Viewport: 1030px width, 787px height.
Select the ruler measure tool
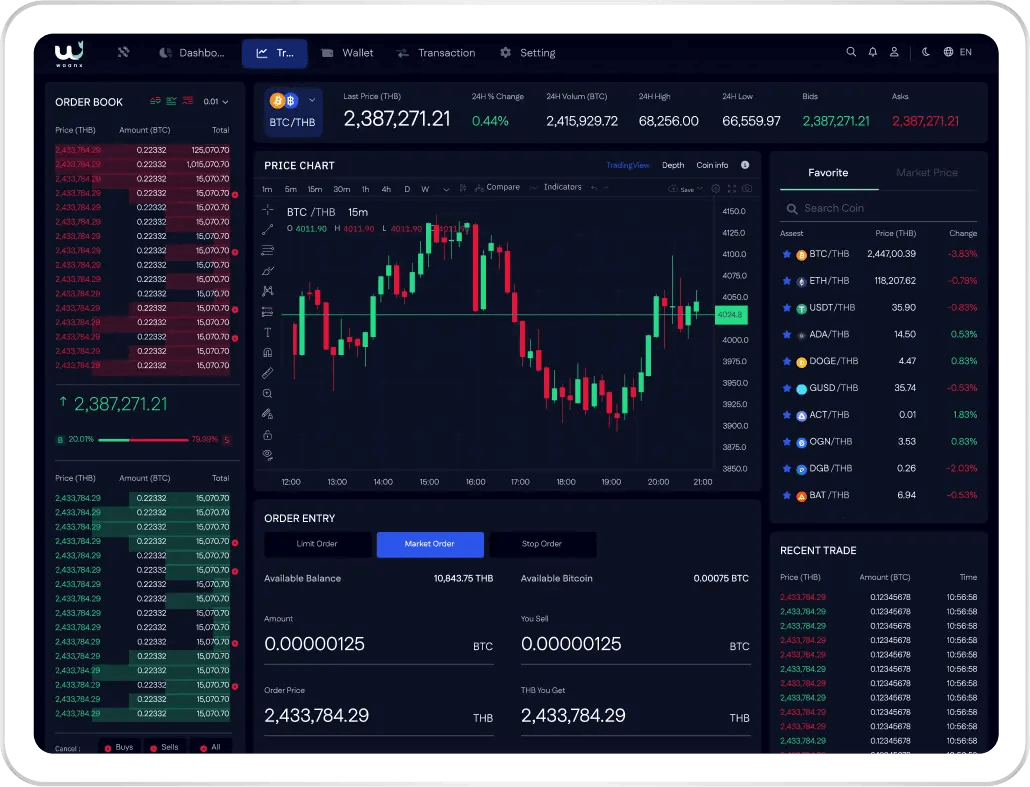267,373
